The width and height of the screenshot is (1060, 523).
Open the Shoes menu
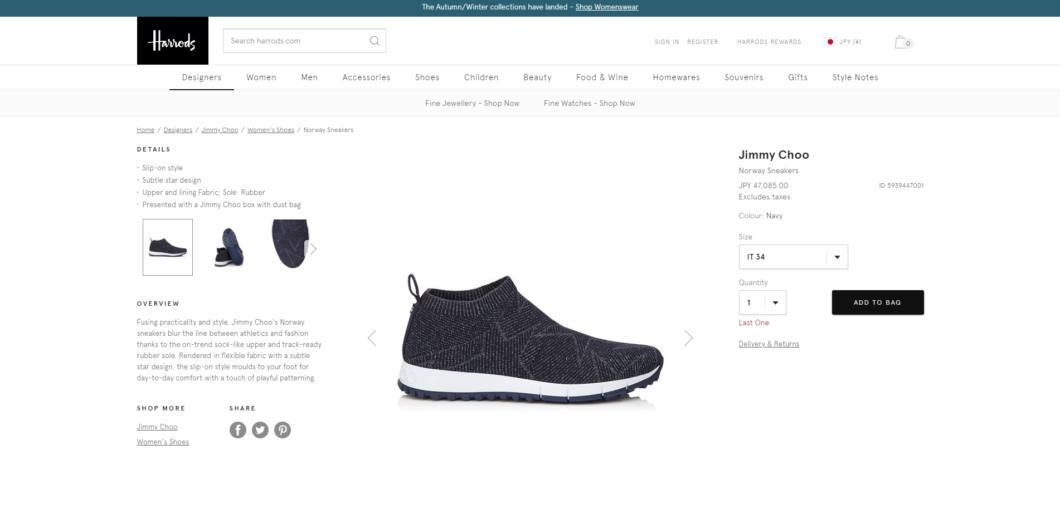tap(427, 77)
